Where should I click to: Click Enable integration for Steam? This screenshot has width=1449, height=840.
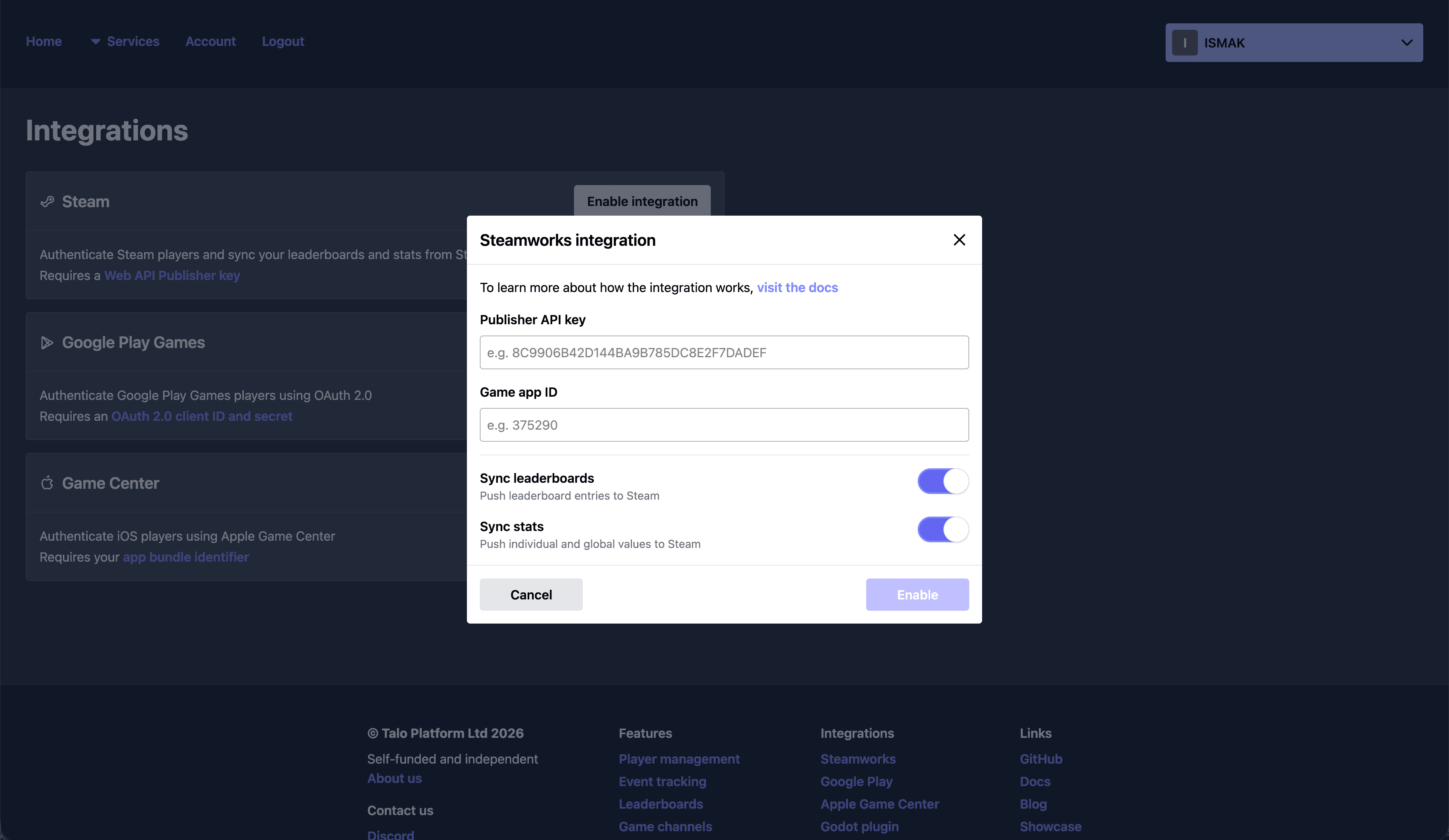pyautogui.click(x=642, y=201)
